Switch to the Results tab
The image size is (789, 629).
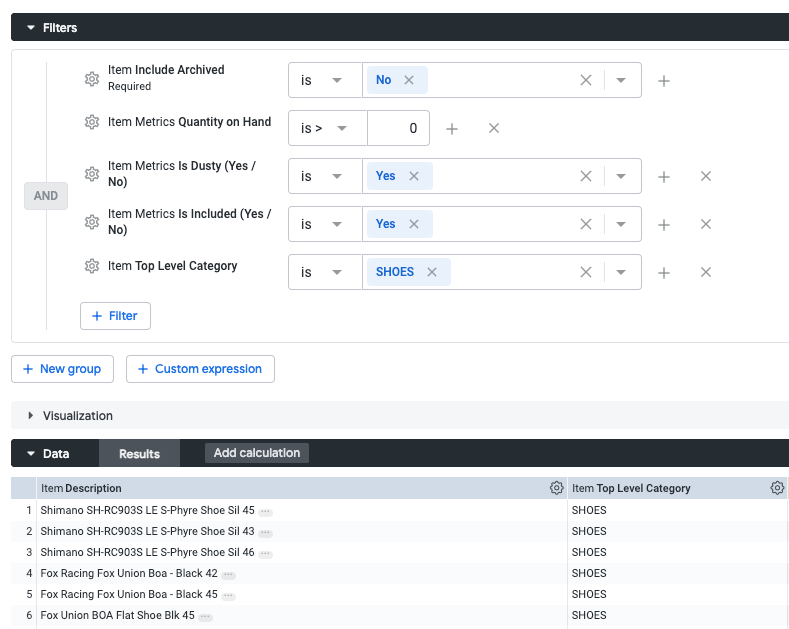click(x=139, y=453)
